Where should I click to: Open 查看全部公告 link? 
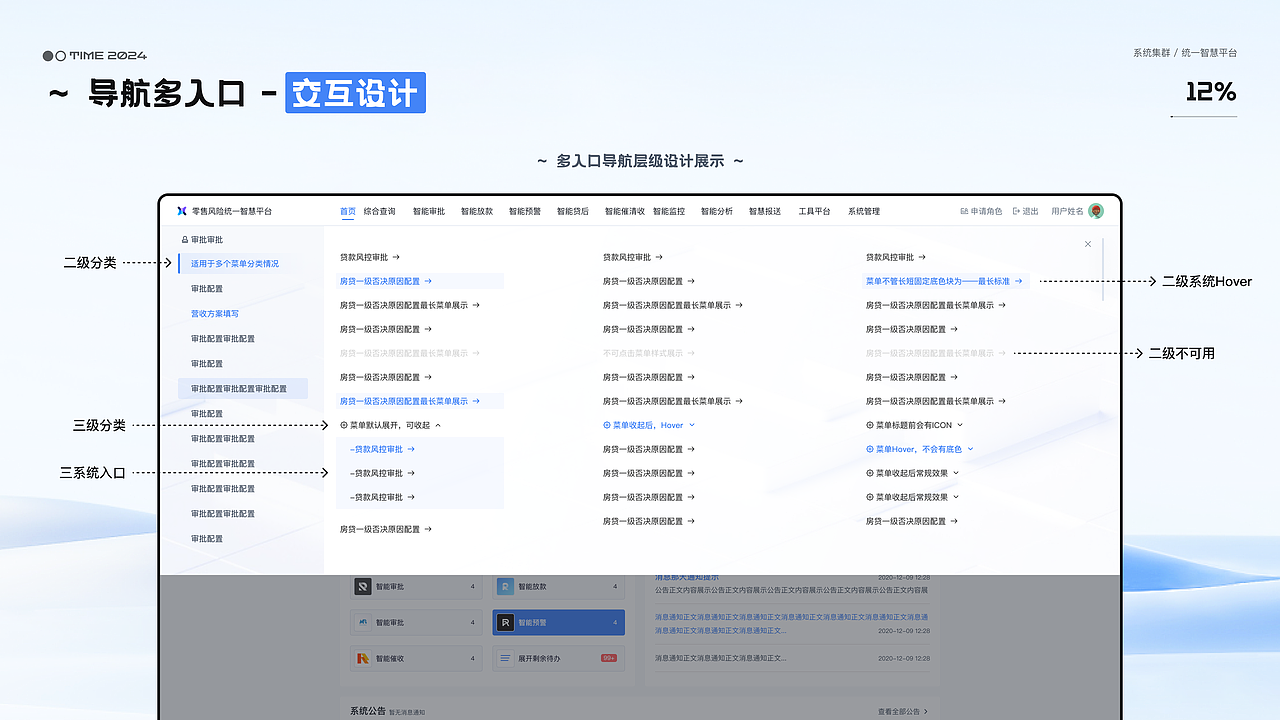(x=903, y=712)
